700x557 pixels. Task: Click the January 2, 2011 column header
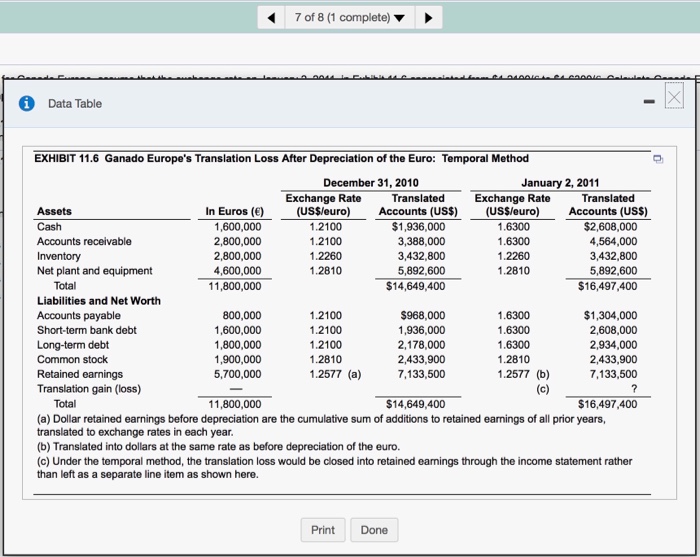point(560,183)
